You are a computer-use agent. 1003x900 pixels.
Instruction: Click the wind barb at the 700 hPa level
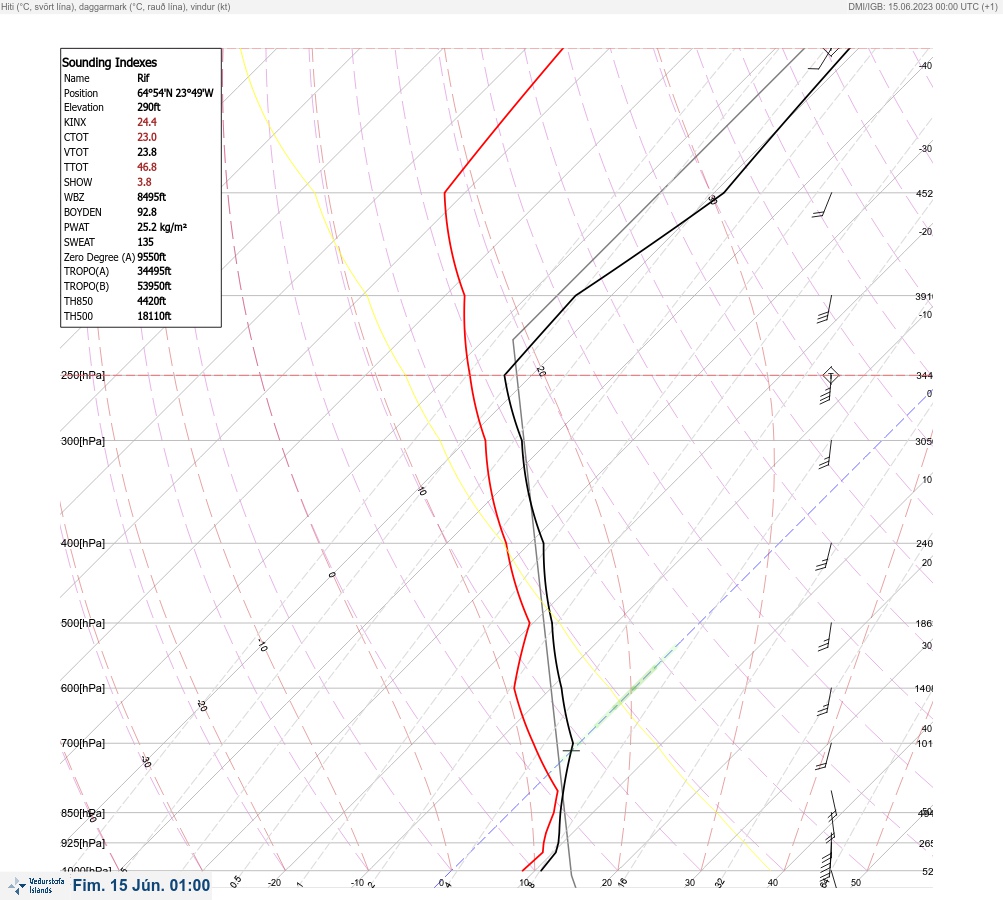tap(824, 757)
